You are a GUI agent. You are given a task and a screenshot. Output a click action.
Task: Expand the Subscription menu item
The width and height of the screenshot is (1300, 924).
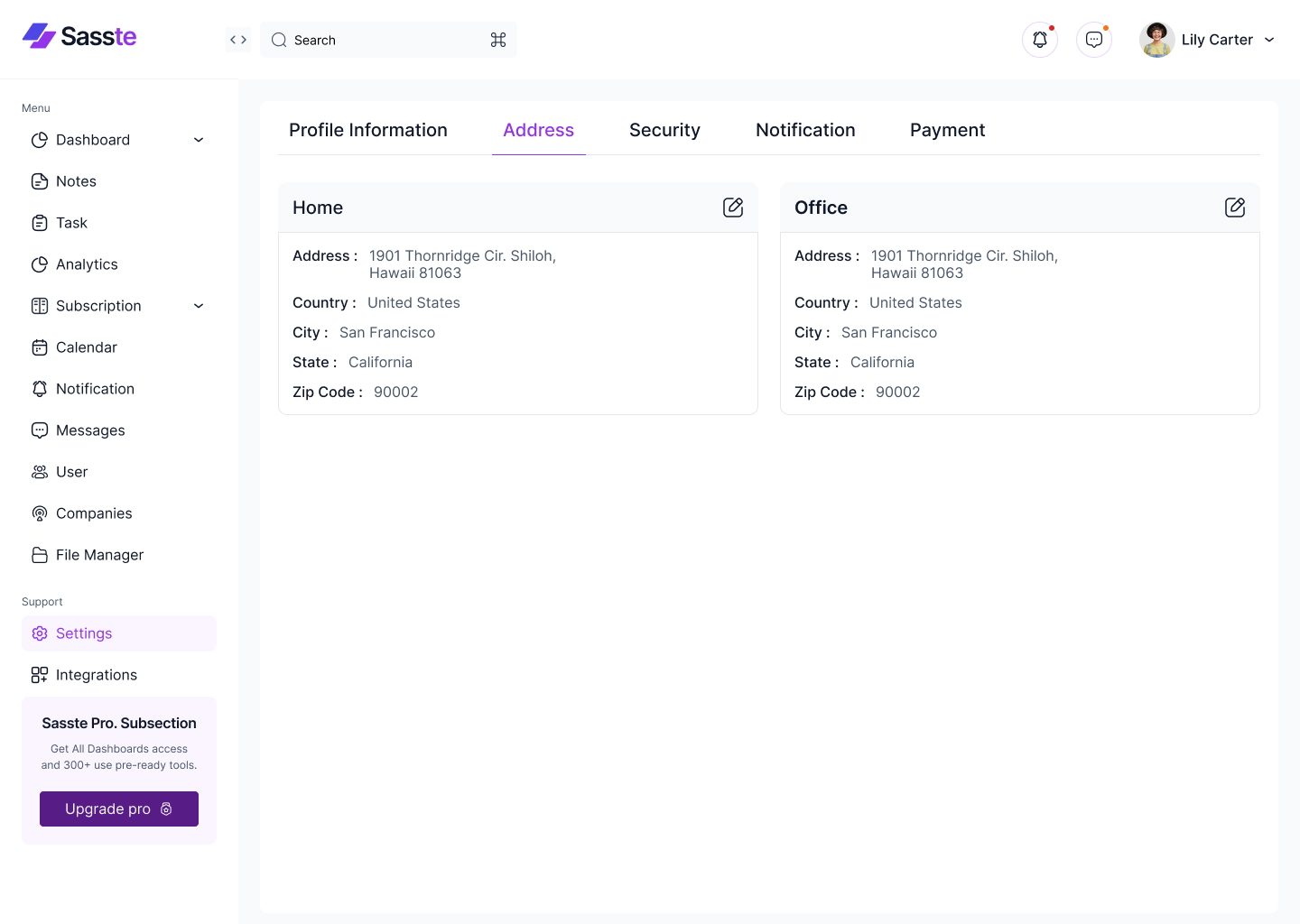pyautogui.click(x=198, y=306)
